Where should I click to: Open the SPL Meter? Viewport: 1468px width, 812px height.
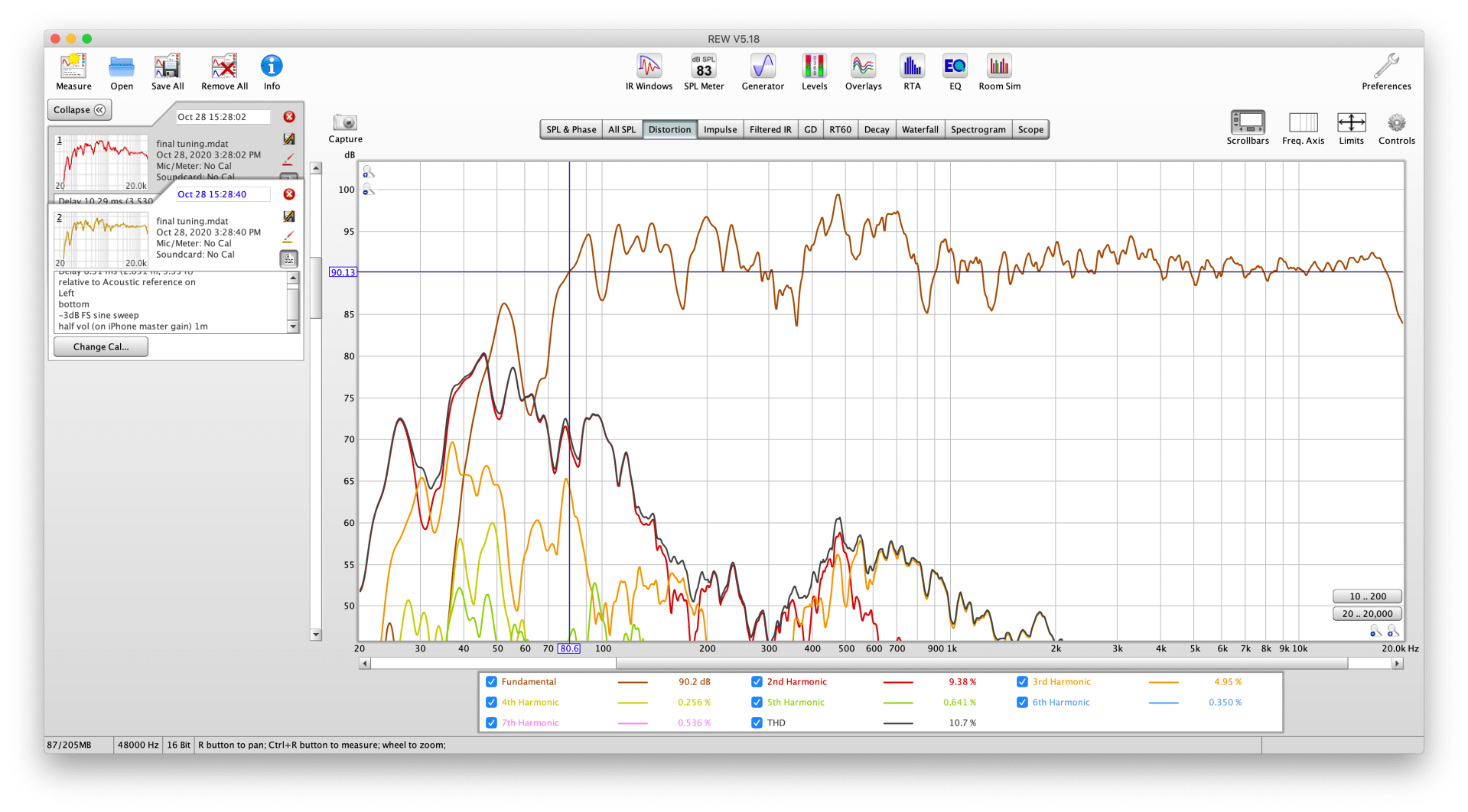(x=703, y=67)
